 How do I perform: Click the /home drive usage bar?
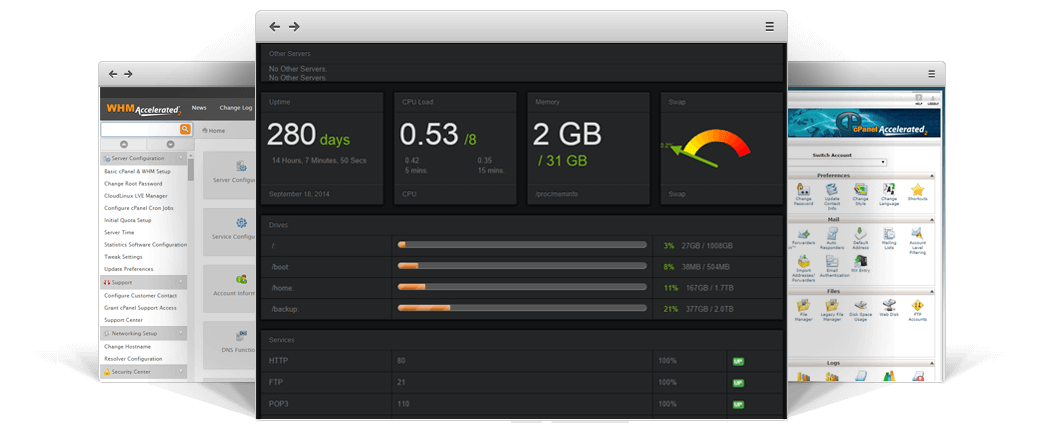tap(522, 287)
